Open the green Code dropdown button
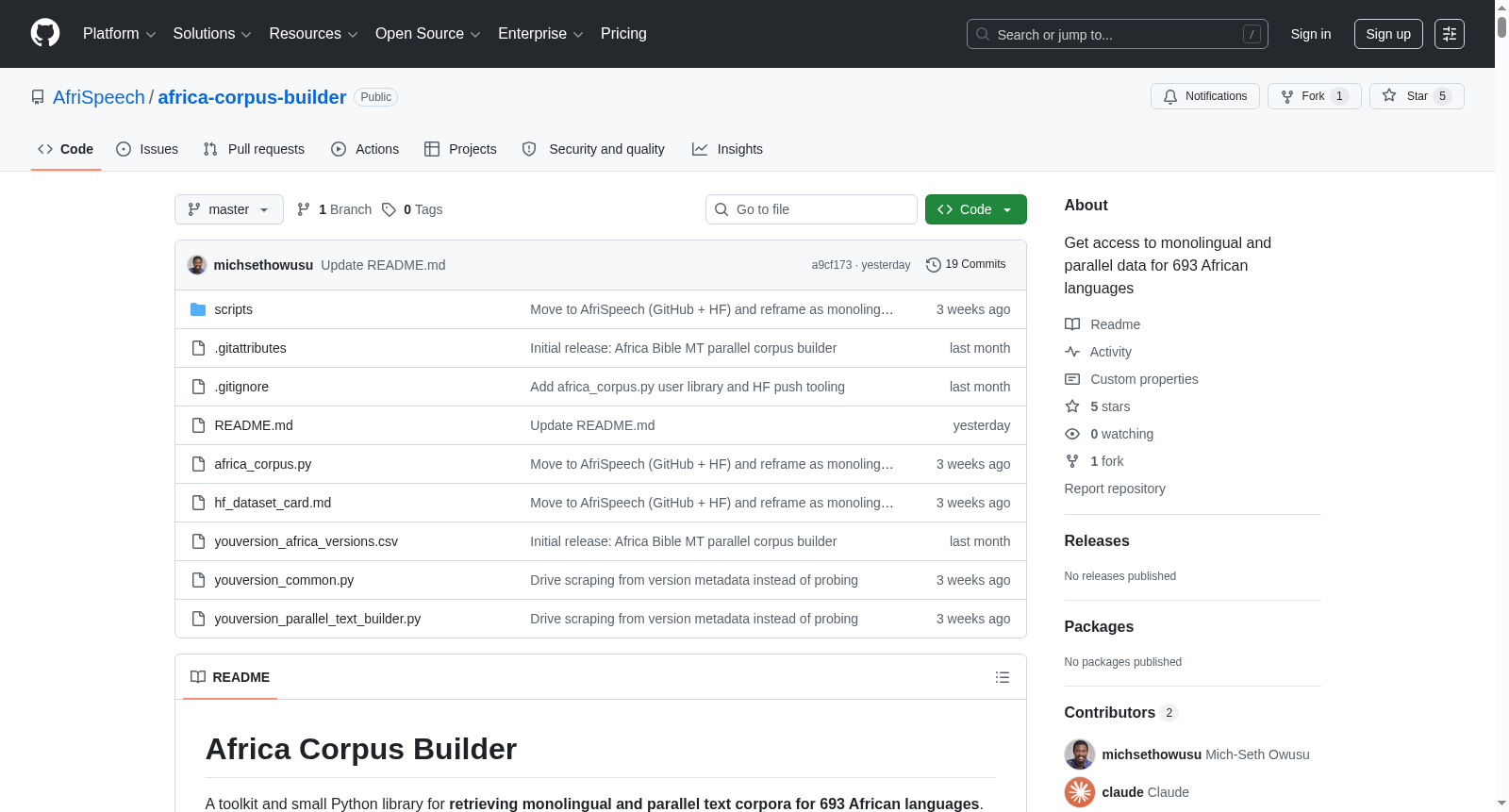This screenshot has width=1509, height=812. (x=976, y=209)
